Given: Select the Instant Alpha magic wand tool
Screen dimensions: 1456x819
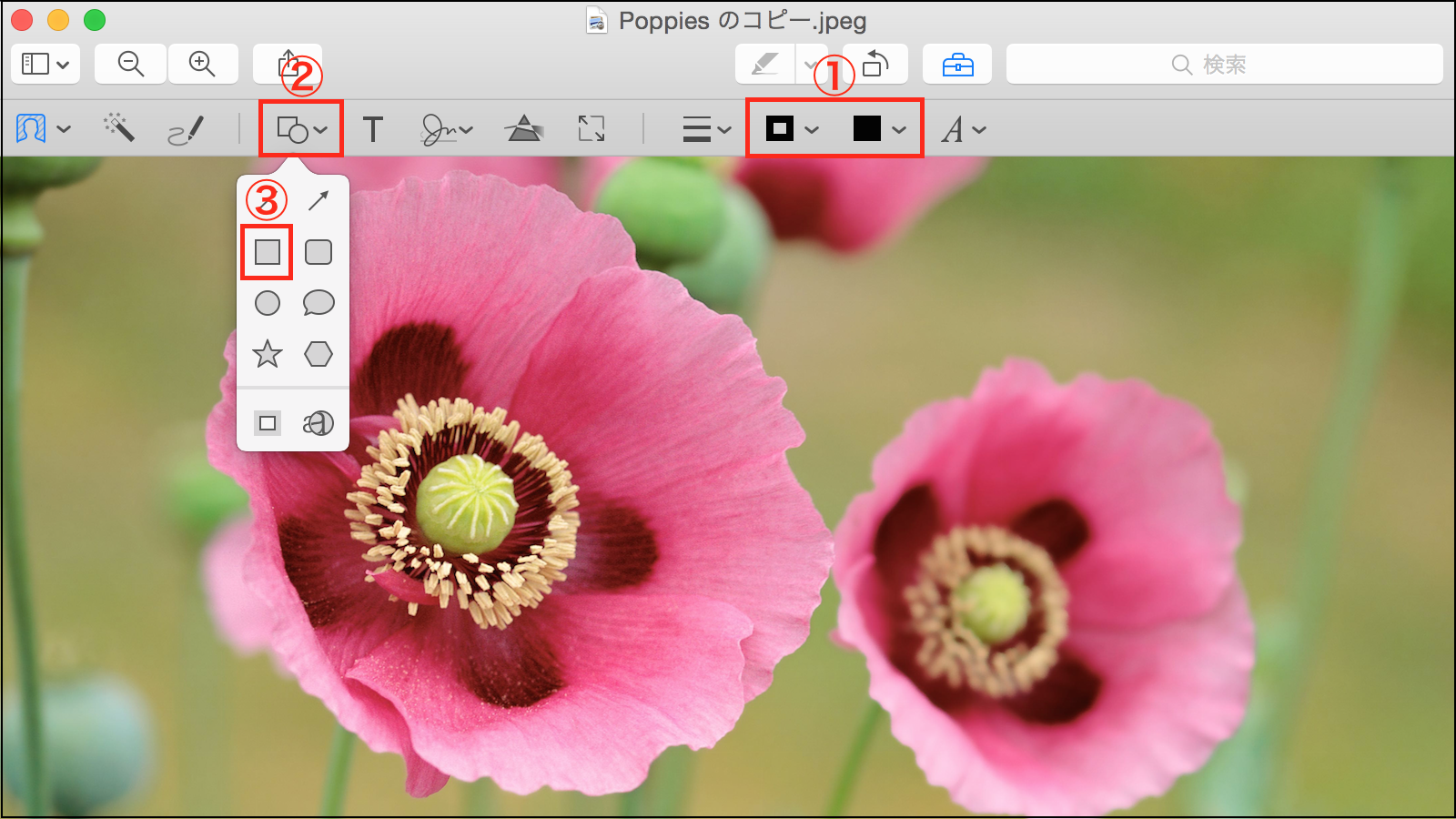Looking at the screenshot, I should (x=119, y=128).
